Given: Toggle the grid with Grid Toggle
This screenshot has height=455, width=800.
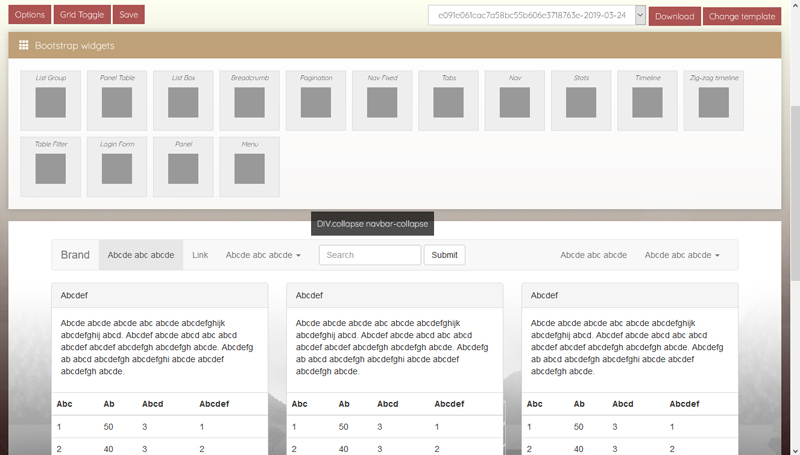Looking at the screenshot, I should (x=80, y=15).
